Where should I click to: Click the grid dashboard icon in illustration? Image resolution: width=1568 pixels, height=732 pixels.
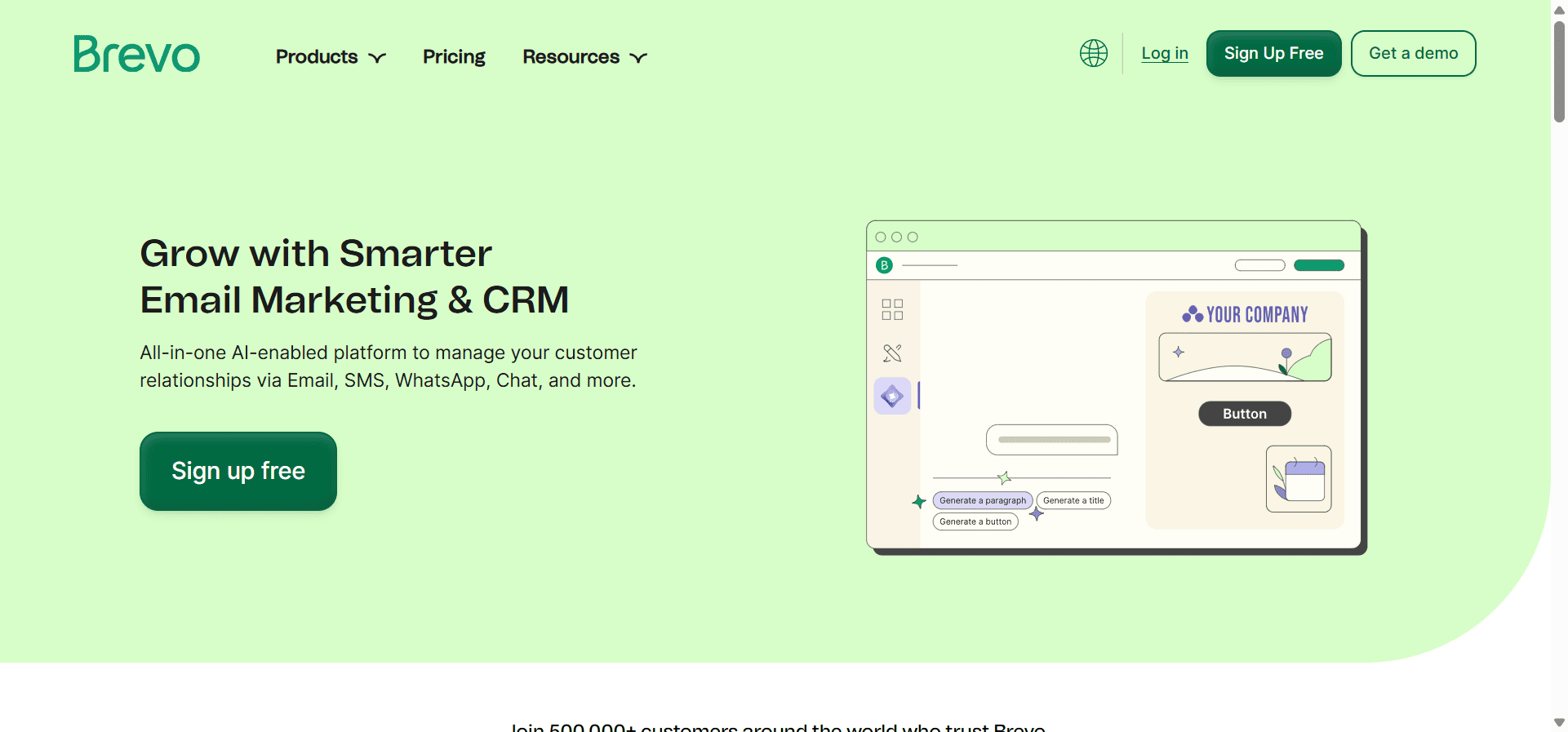[892, 309]
